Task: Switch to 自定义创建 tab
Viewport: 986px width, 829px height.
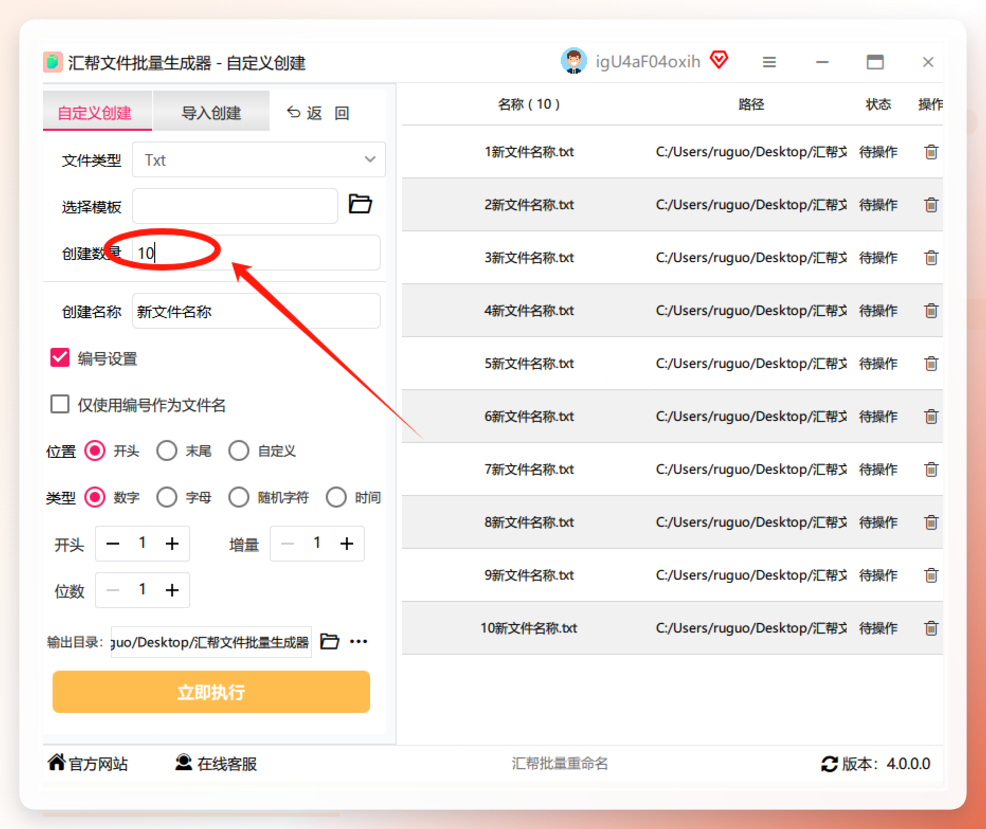Action: click(97, 111)
